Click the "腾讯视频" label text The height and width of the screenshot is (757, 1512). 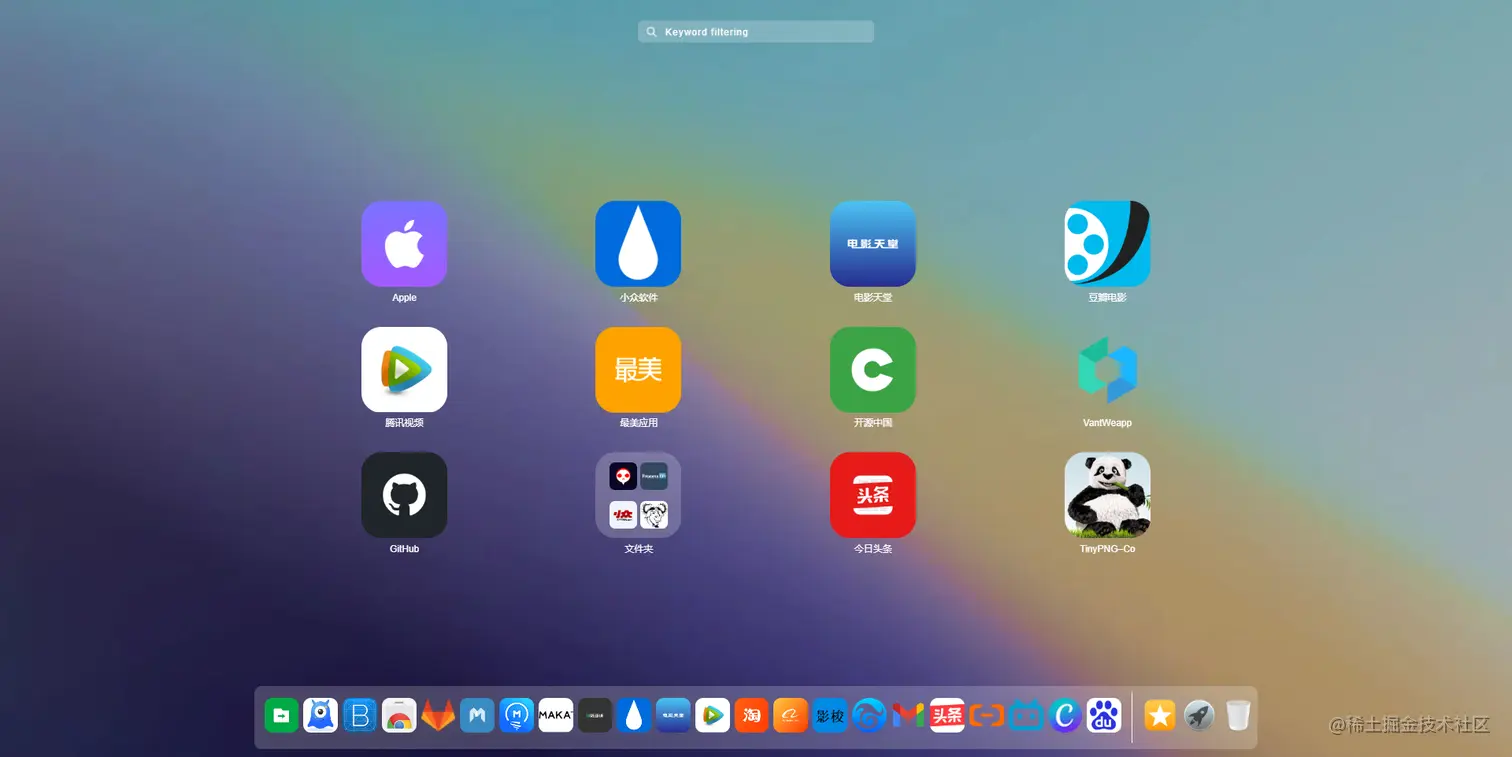(x=404, y=423)
